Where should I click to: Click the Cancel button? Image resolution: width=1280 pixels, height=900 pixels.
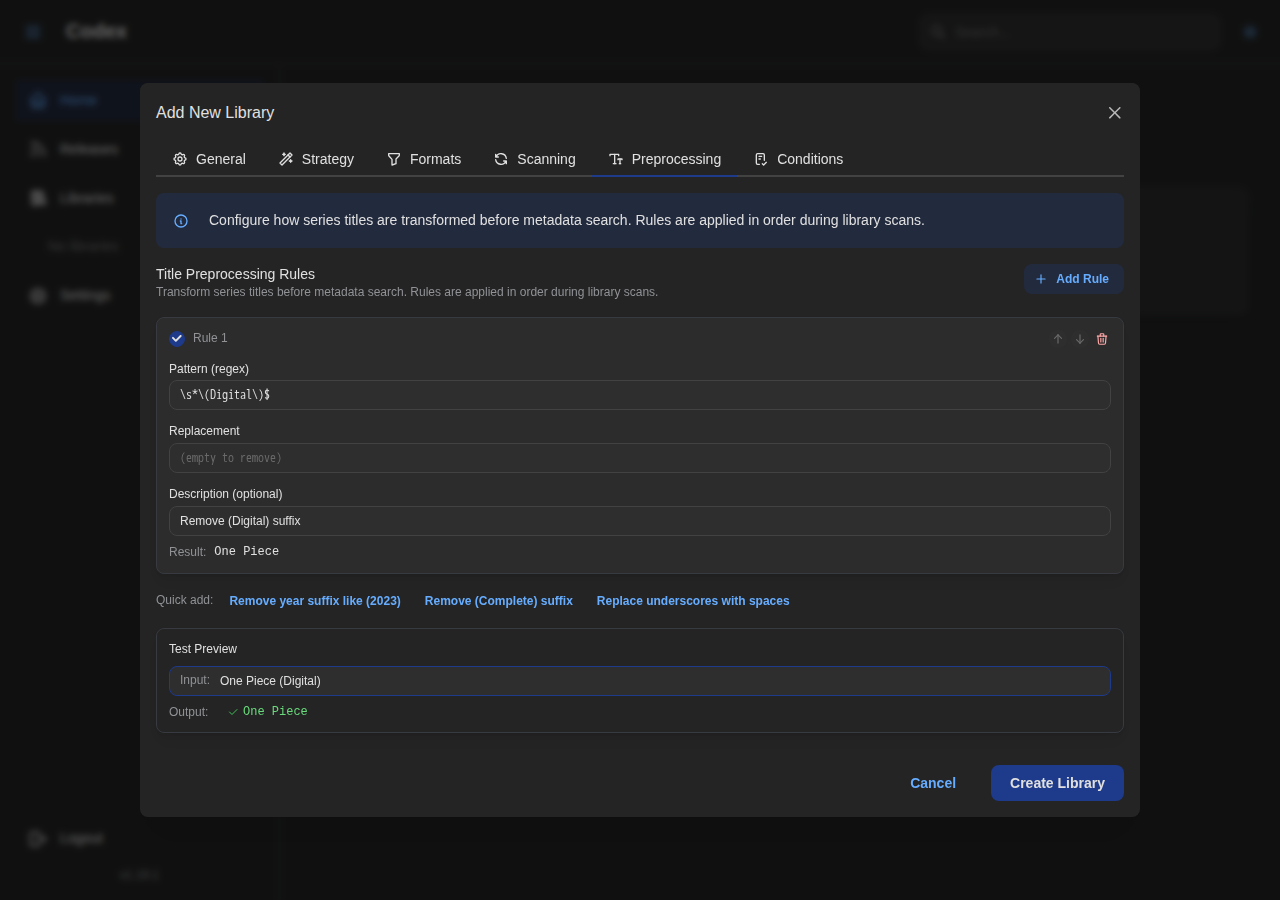pyautogui.click(x=933, y=783)
